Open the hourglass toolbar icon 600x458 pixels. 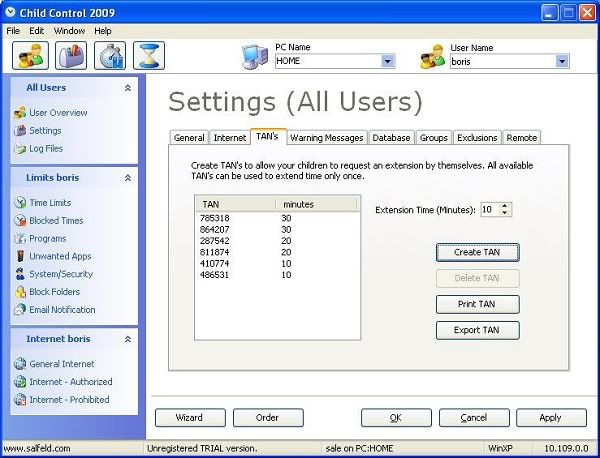[149, 56]
